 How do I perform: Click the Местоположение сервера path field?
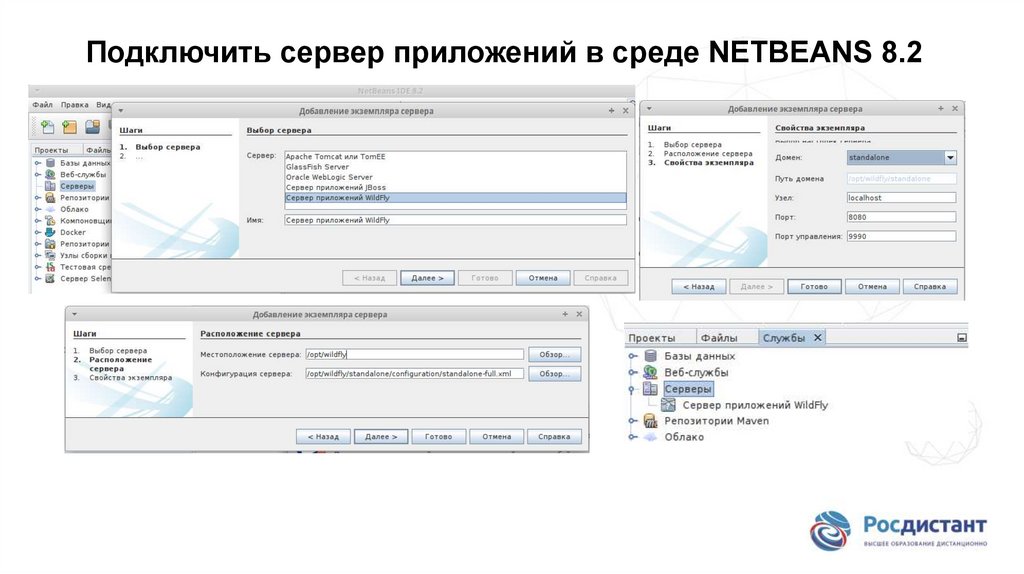(x=415, y=355)
